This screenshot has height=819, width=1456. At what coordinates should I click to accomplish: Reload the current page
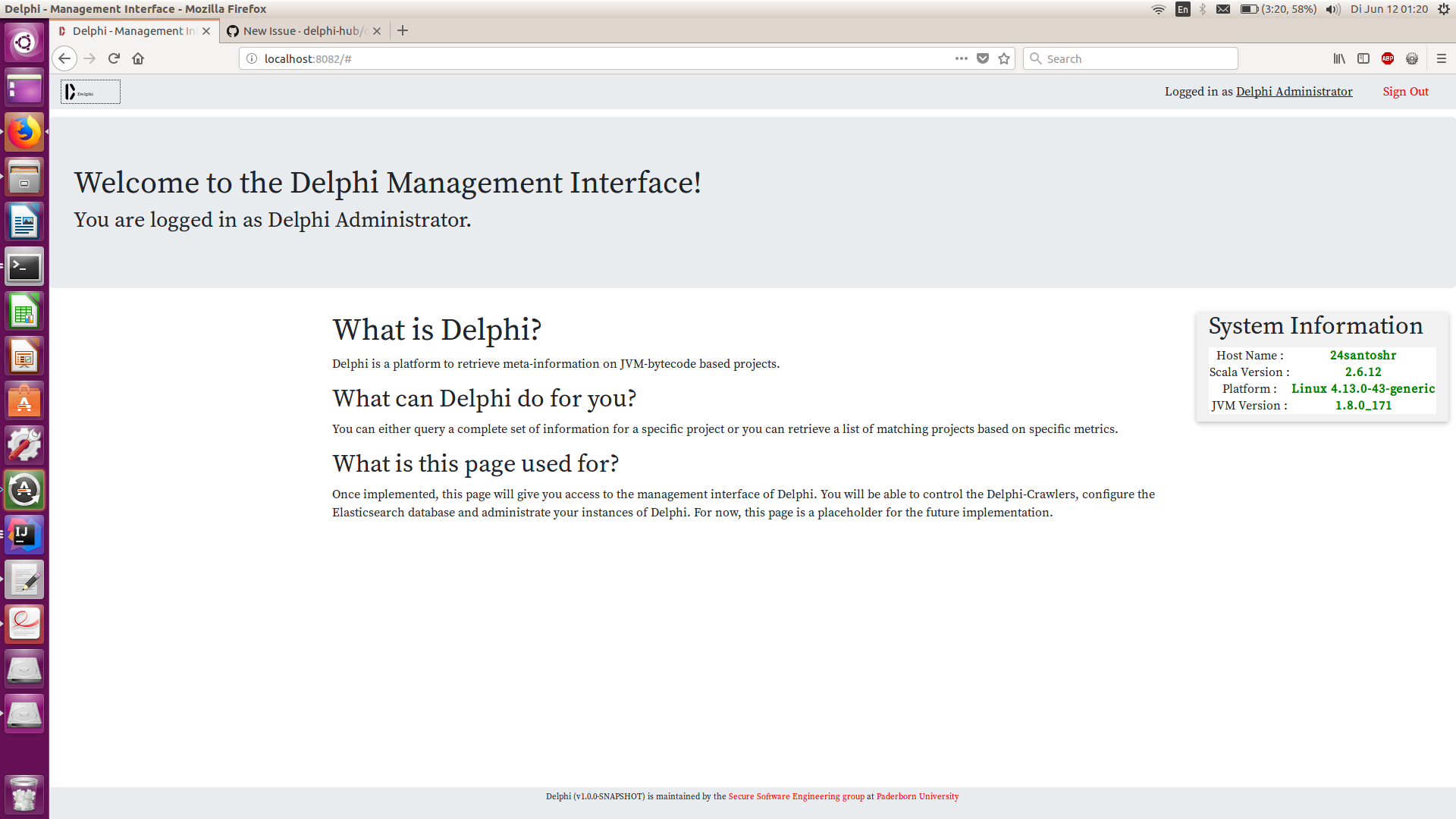pyautogui.click(x=113, y=58)
